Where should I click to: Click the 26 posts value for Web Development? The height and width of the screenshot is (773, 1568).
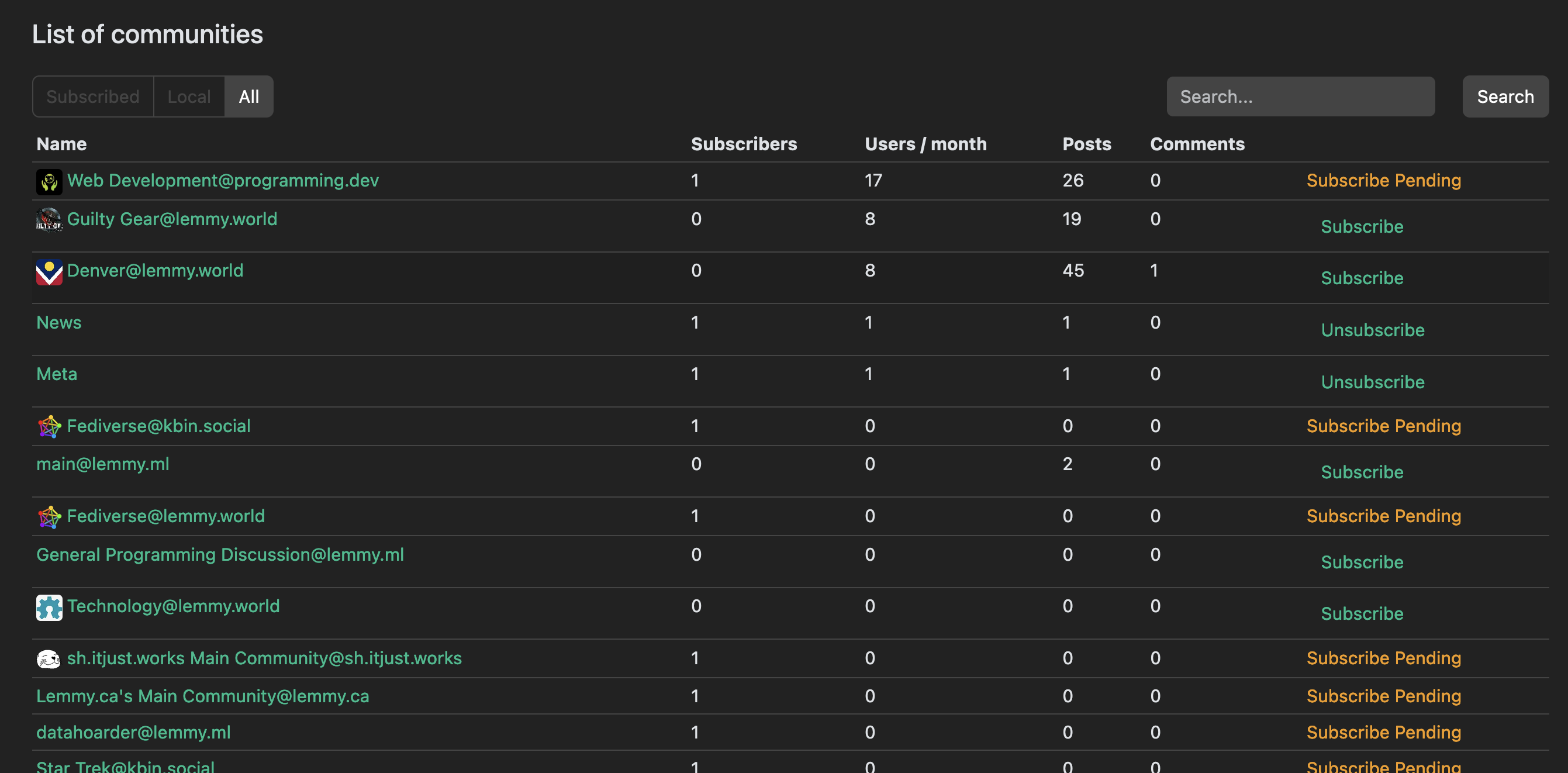[x=1073, y=180]
